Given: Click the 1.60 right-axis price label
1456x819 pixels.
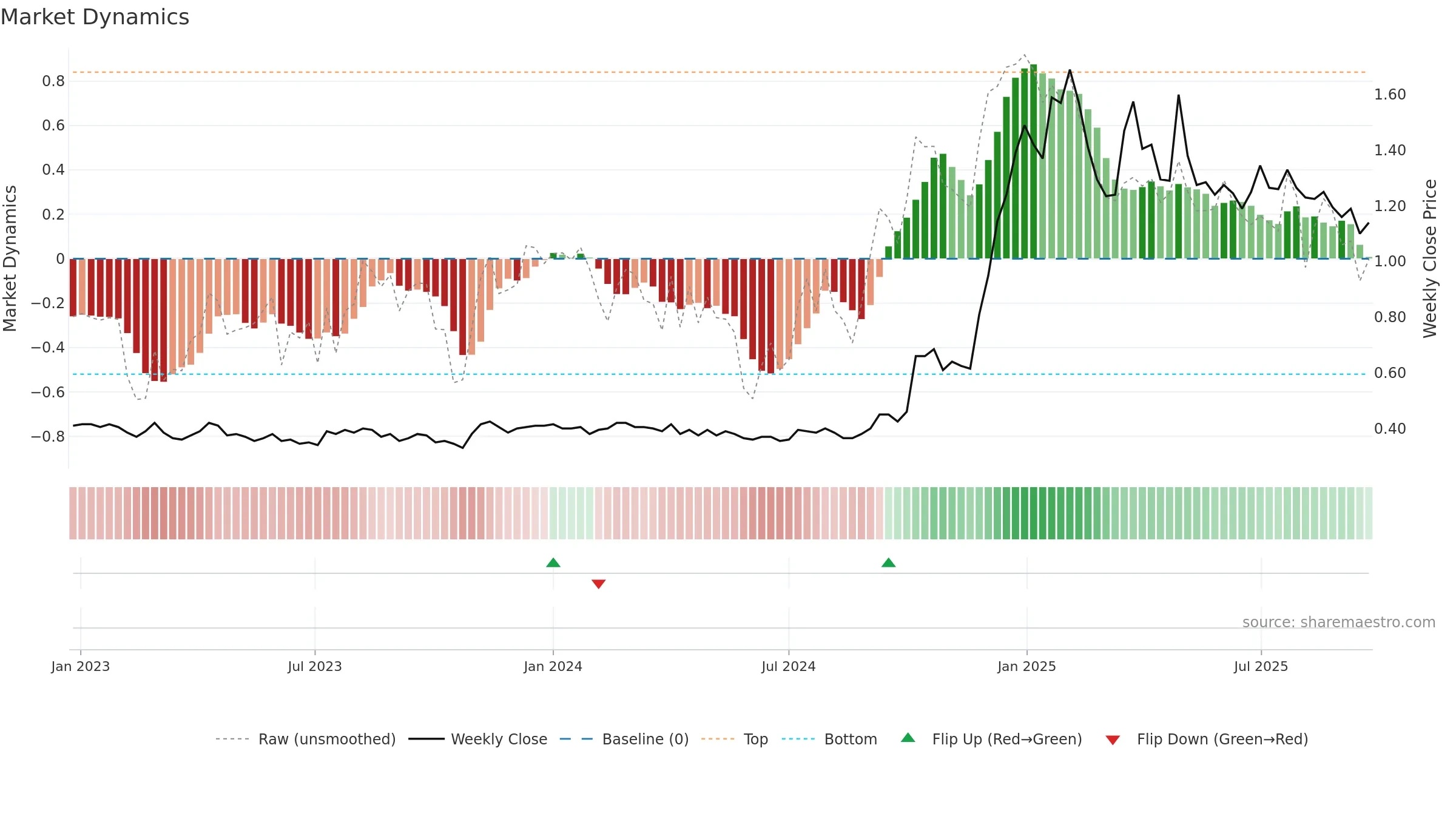Looking at the screenshot, I should pos(1390,95).
